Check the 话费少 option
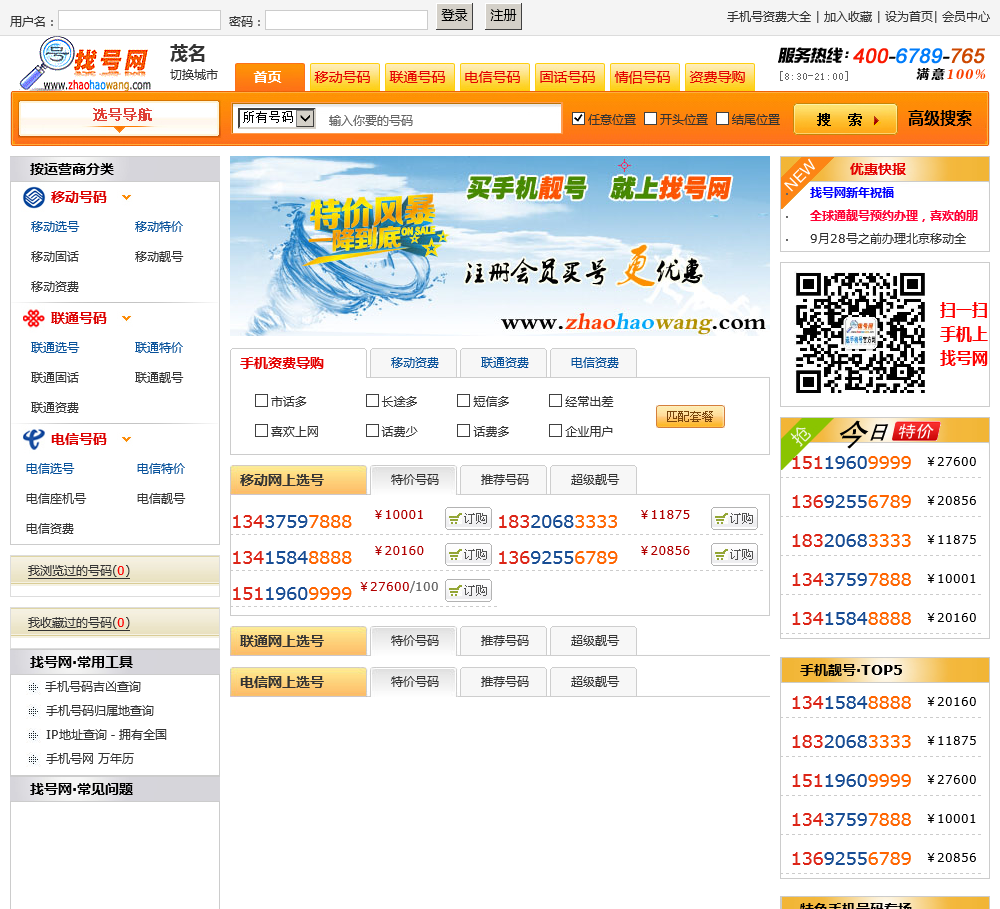 [x=372, y=431]
